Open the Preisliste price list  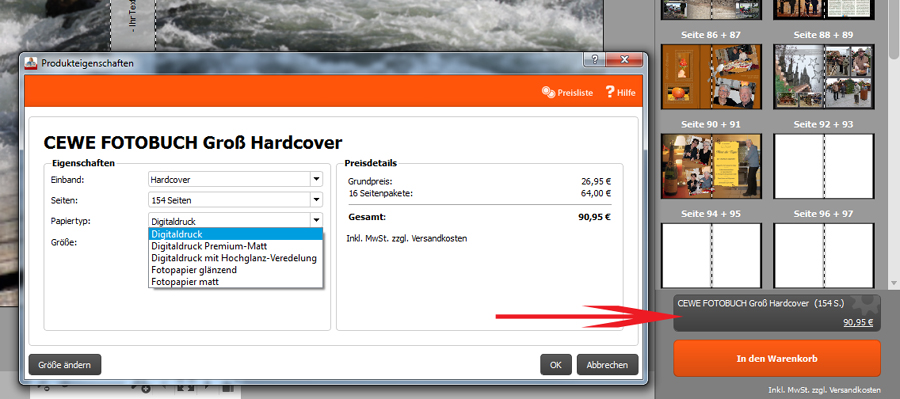(567, 92)
